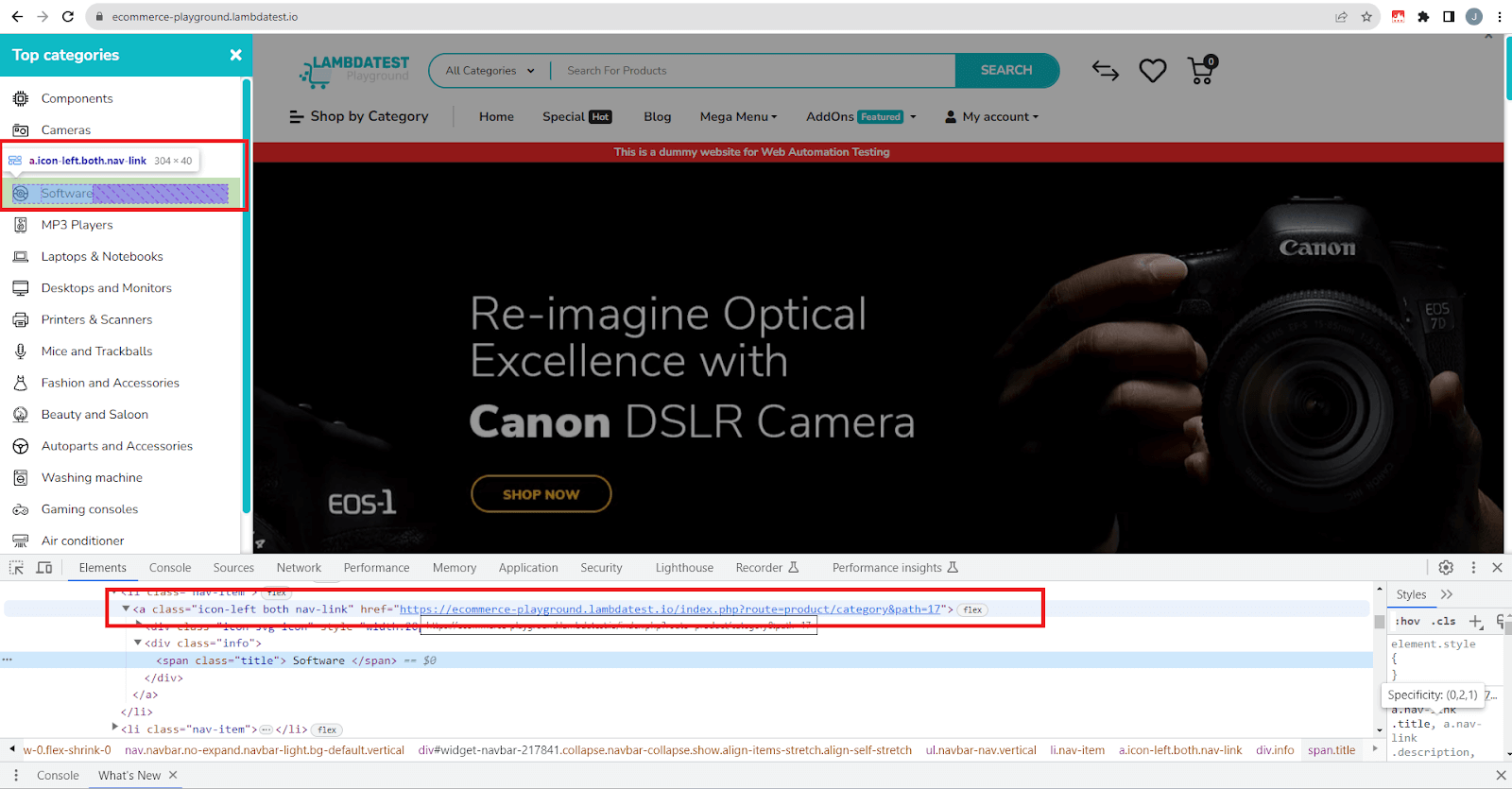Open the wishlist heart icon

(1153, 71)
